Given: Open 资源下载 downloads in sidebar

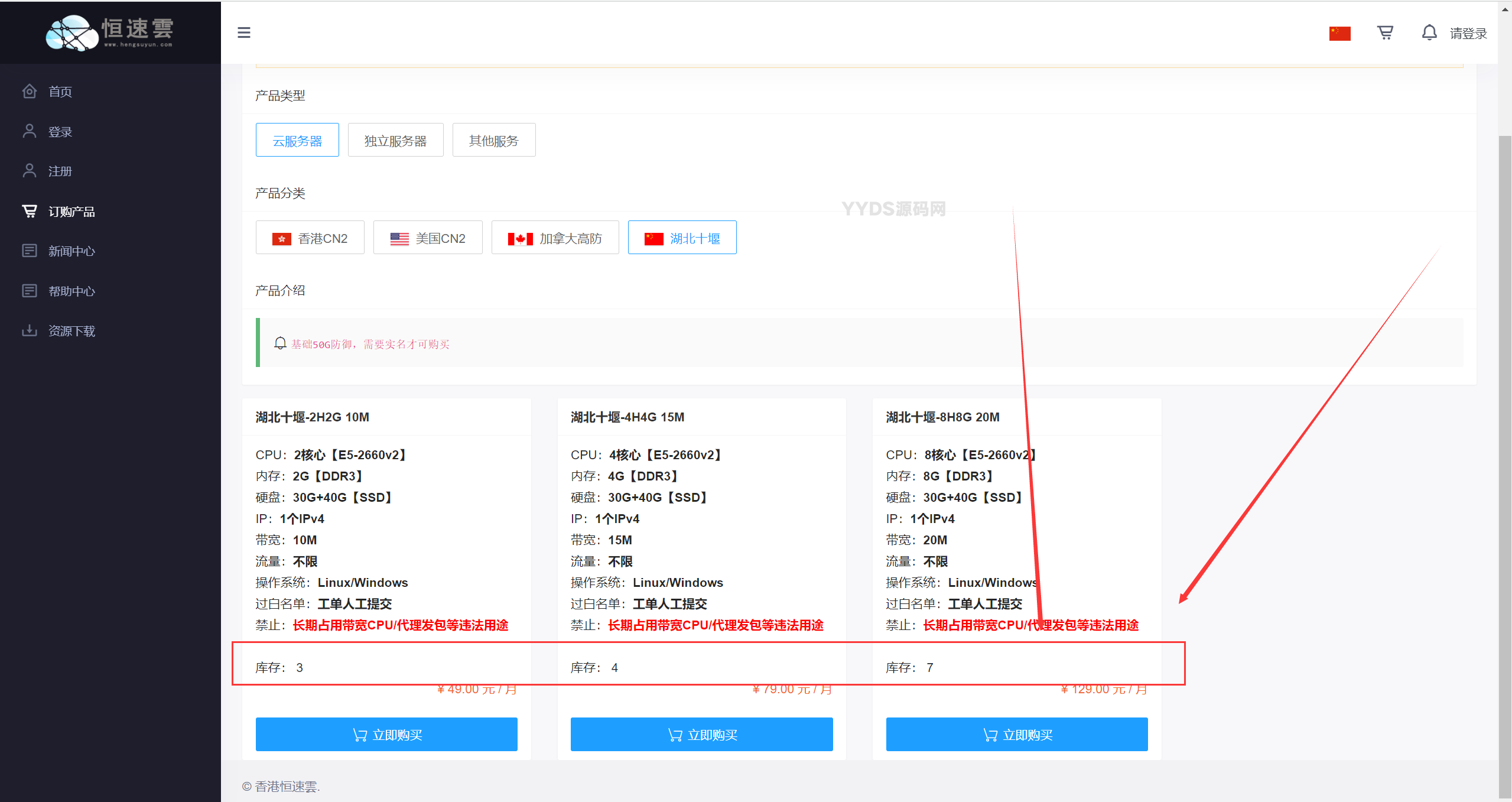Looking at the screenshot, I should pos(71,331).
